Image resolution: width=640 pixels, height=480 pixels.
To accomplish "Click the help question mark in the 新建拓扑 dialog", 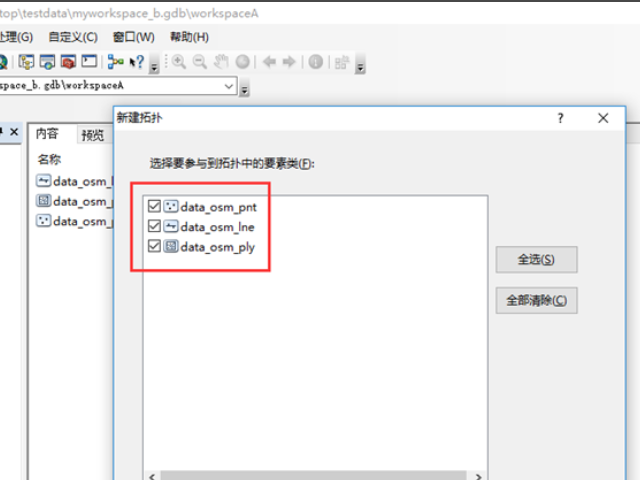I will tap(560, 118).
